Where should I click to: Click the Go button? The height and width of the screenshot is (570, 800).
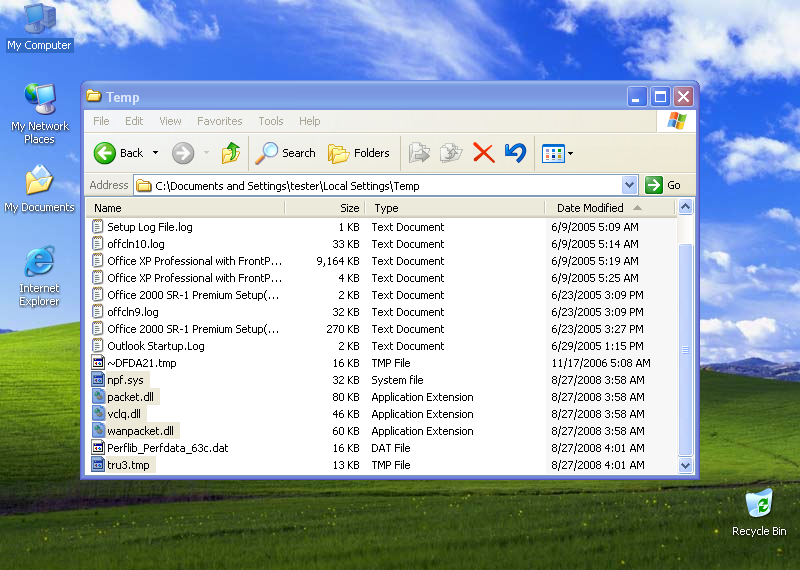[x=663, y=185]
